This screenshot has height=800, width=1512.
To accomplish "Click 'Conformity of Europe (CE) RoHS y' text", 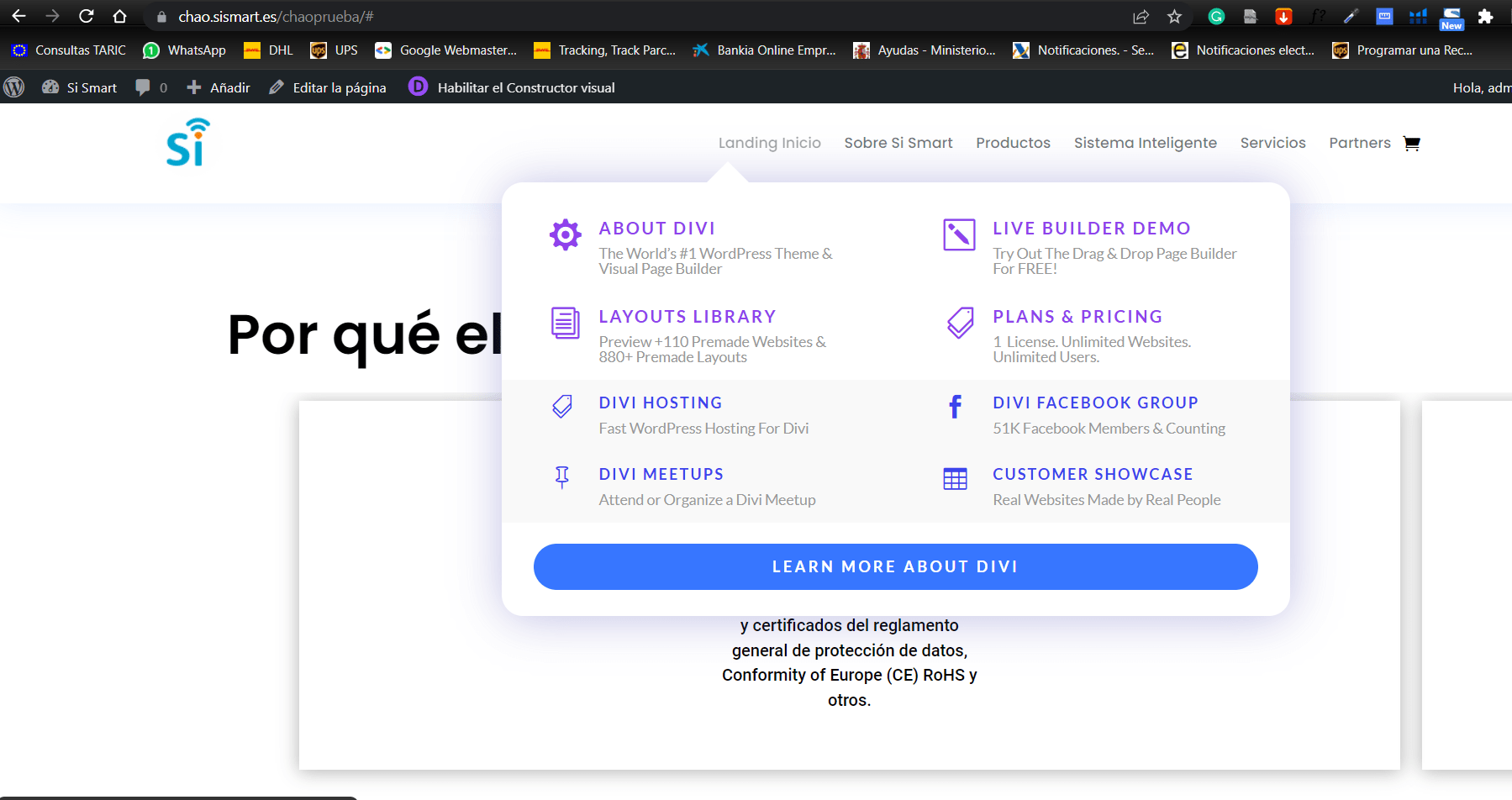I will tap(850, 675).
